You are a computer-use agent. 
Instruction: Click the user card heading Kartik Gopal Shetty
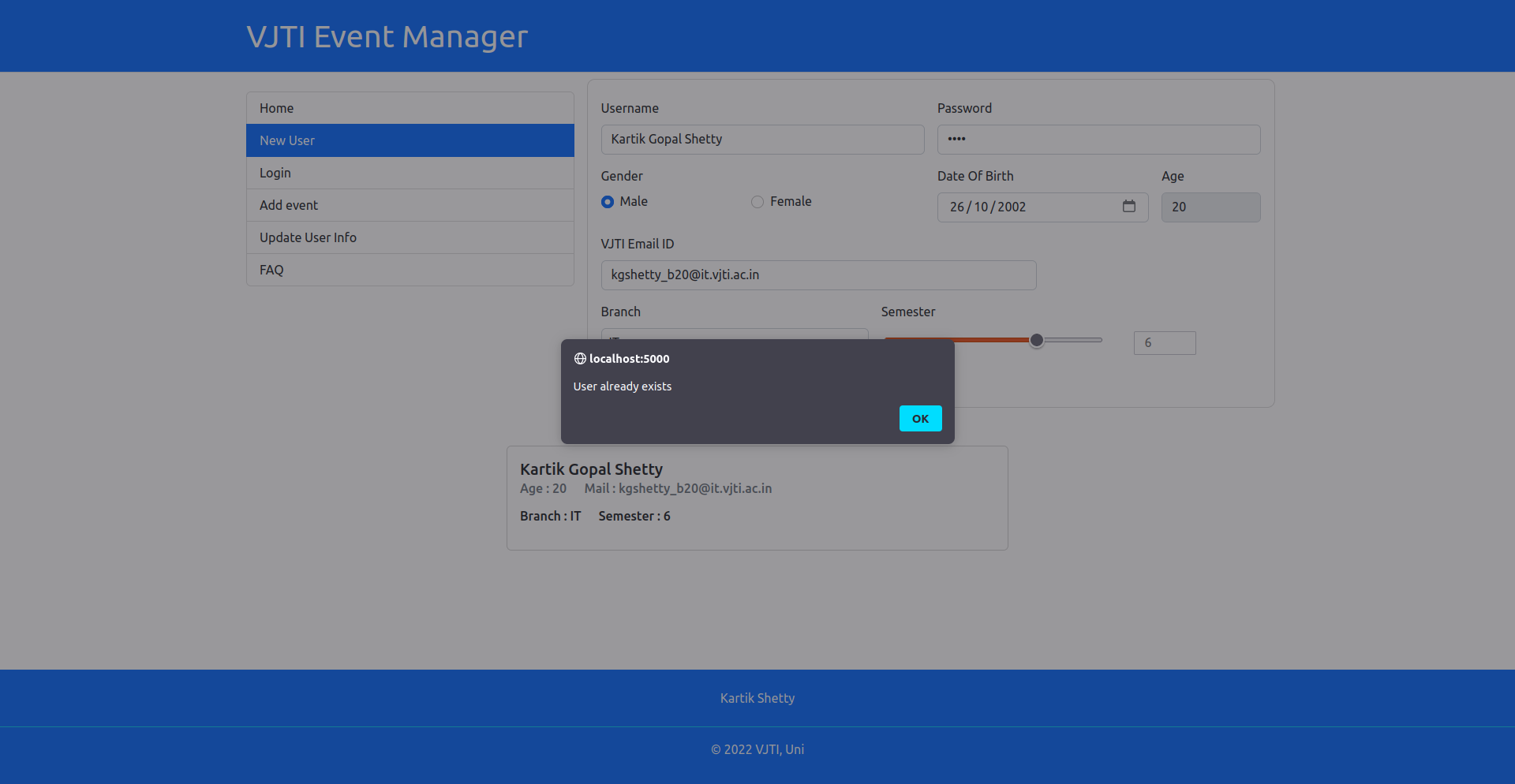click(591, 469)
